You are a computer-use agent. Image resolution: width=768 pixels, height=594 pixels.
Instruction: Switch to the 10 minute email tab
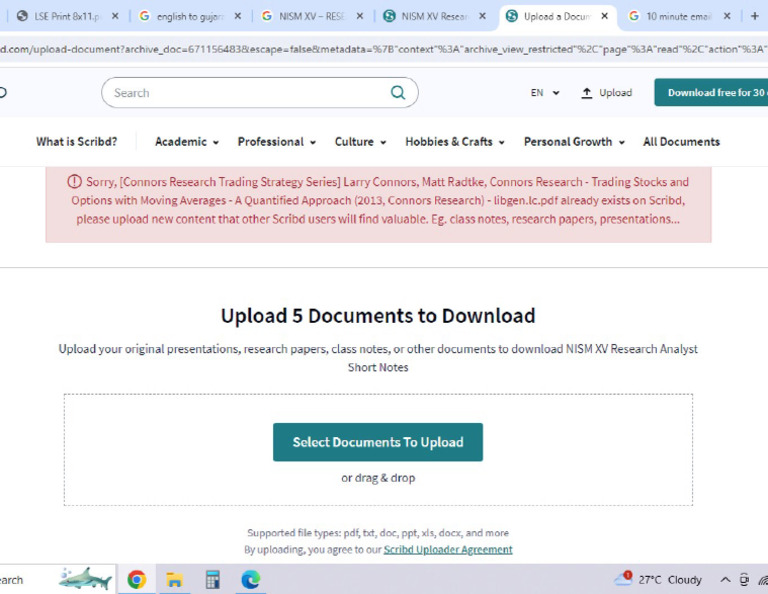coord(678,16)
